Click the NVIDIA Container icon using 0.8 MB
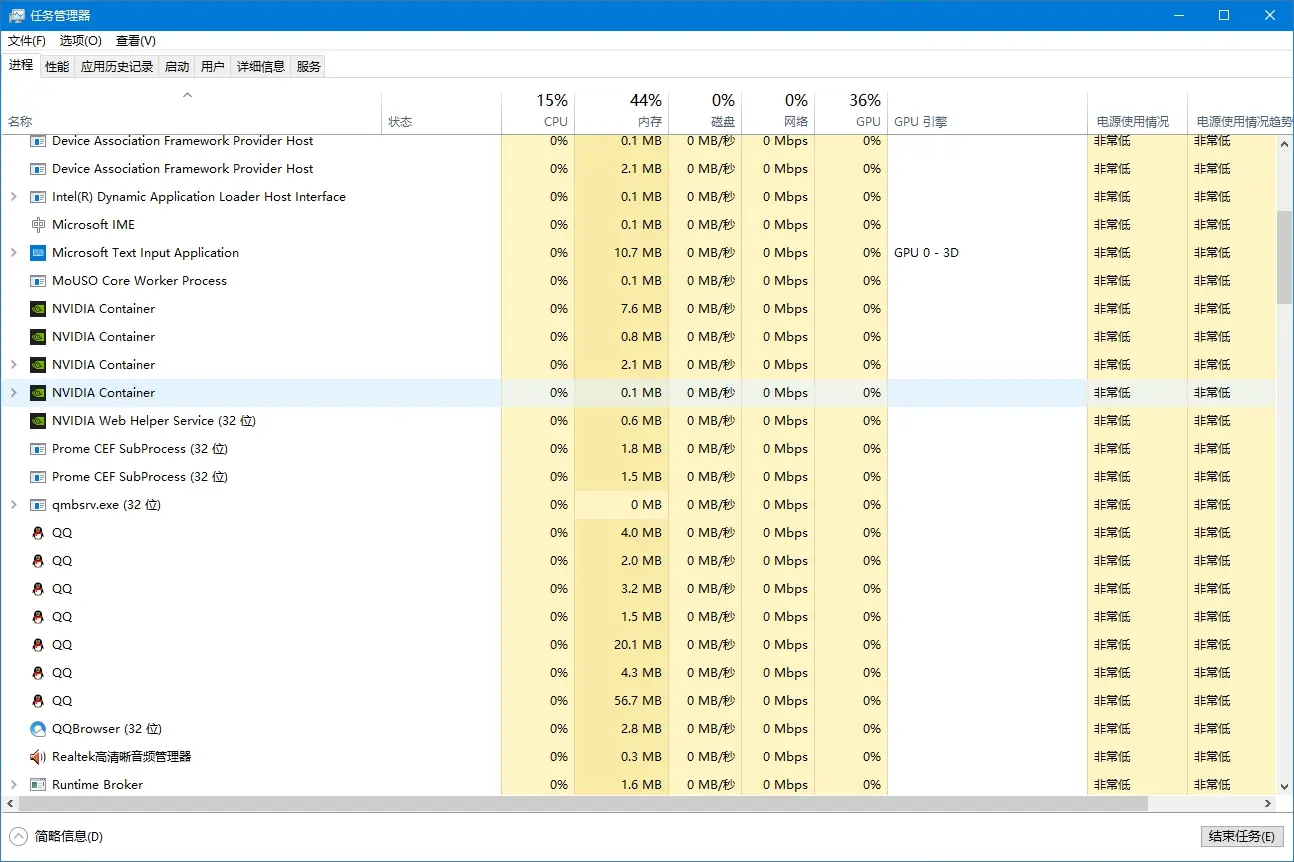The height and width of the screenshot is (862, 1294). (x=38, y=337)
